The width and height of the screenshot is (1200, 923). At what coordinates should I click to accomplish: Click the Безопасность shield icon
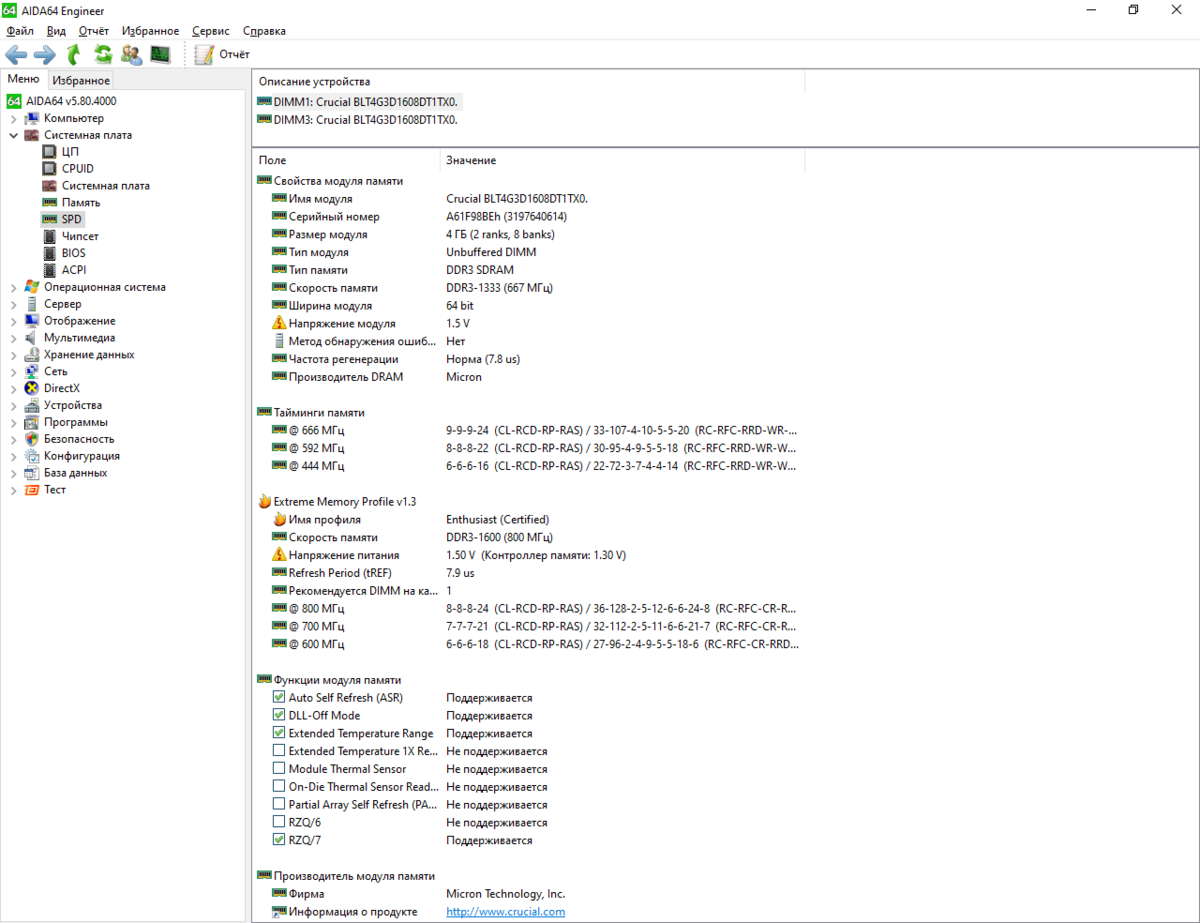[32, 439]
